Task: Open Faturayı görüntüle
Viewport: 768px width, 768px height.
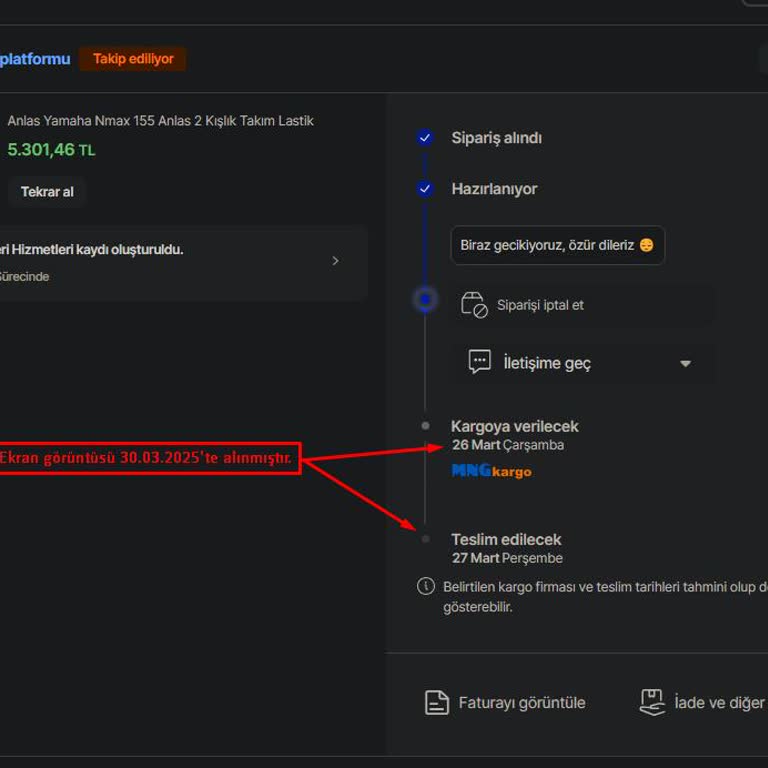Action: click(x=521, y=703)
